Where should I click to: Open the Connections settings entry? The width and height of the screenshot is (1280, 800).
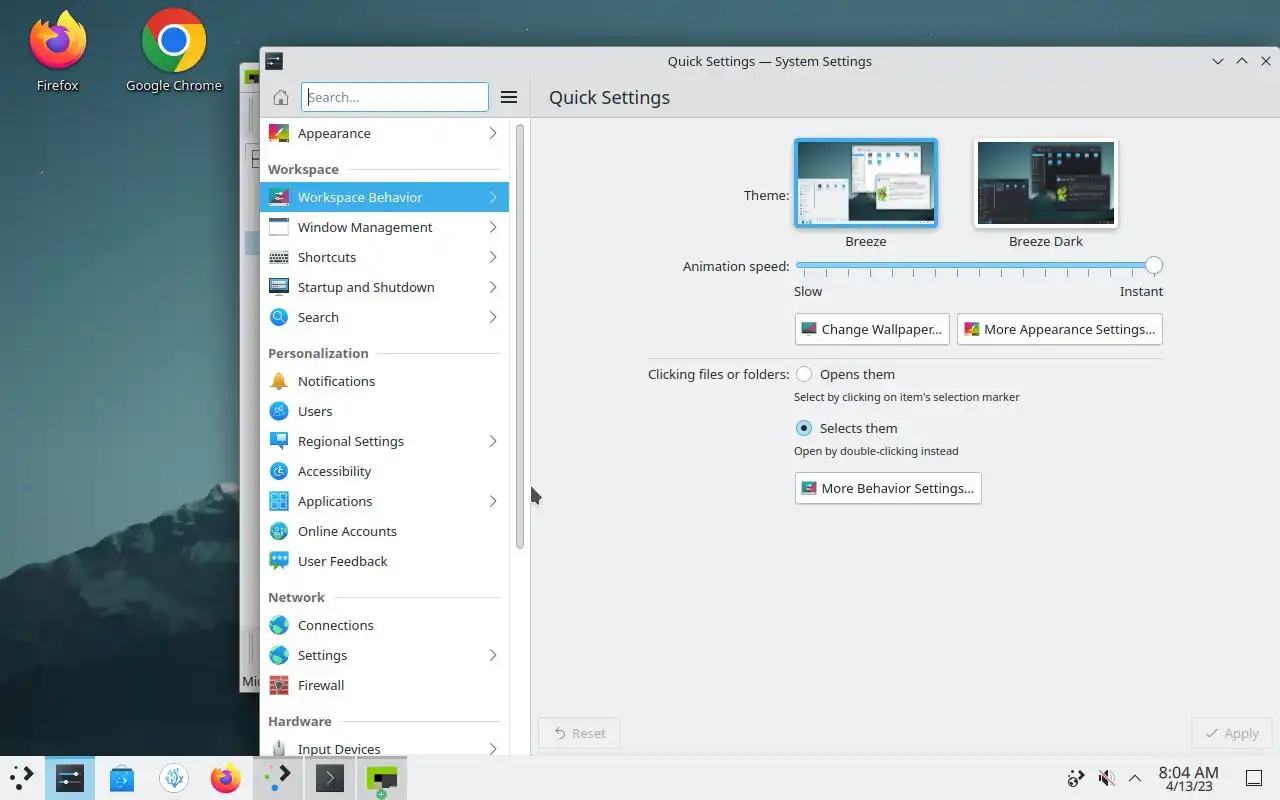[x=384, y=625]
